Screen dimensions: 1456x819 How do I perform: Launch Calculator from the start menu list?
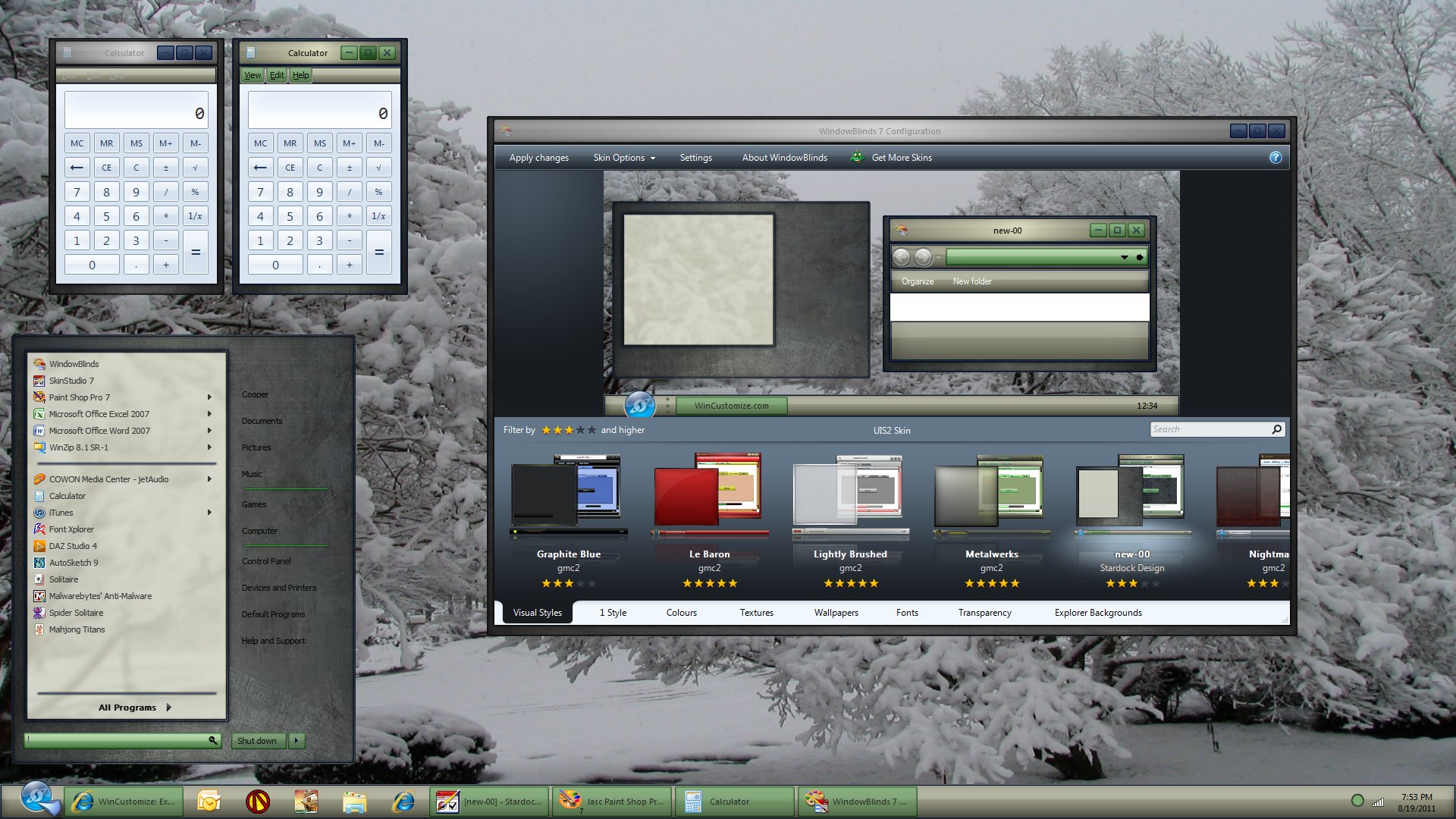[67, 496]
